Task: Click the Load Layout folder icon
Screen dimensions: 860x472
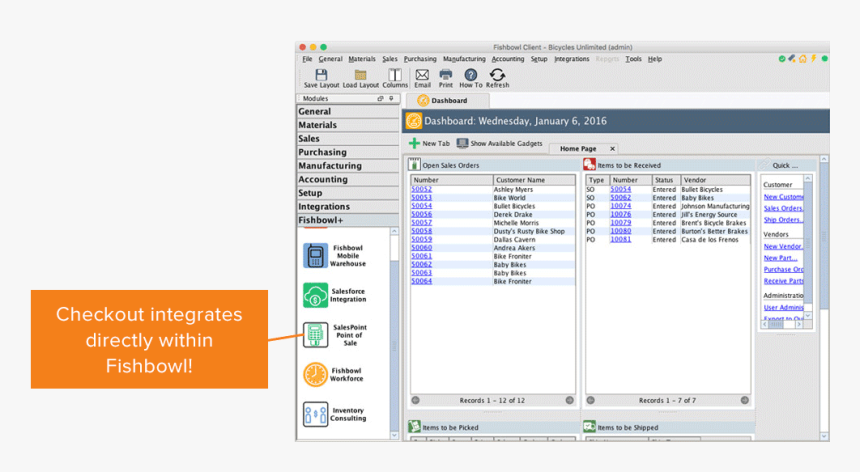Action: pyautogui.click(x=360, y=75)
